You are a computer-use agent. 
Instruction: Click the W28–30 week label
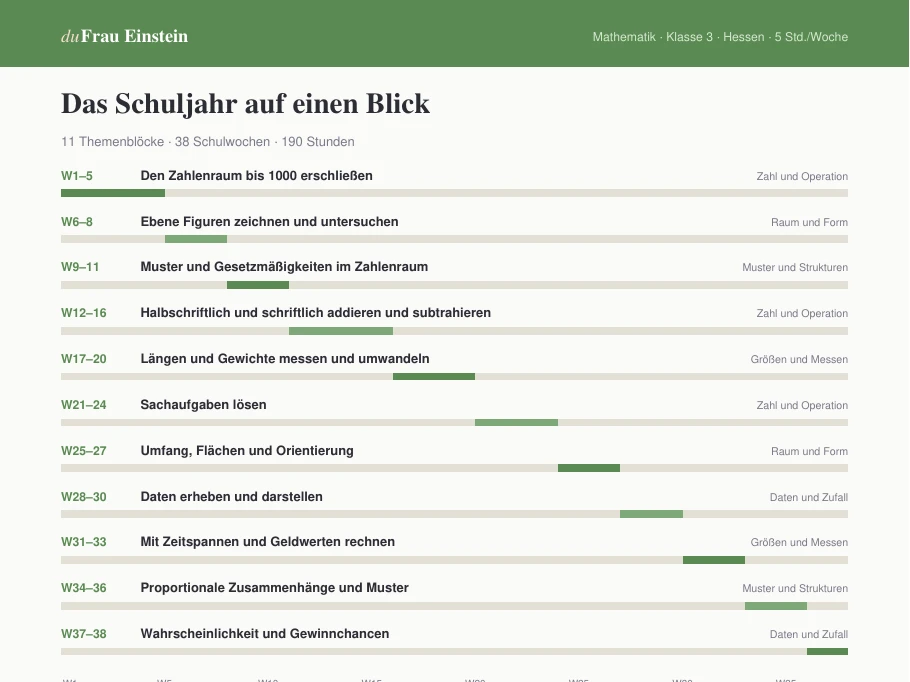tap(84, 496)
